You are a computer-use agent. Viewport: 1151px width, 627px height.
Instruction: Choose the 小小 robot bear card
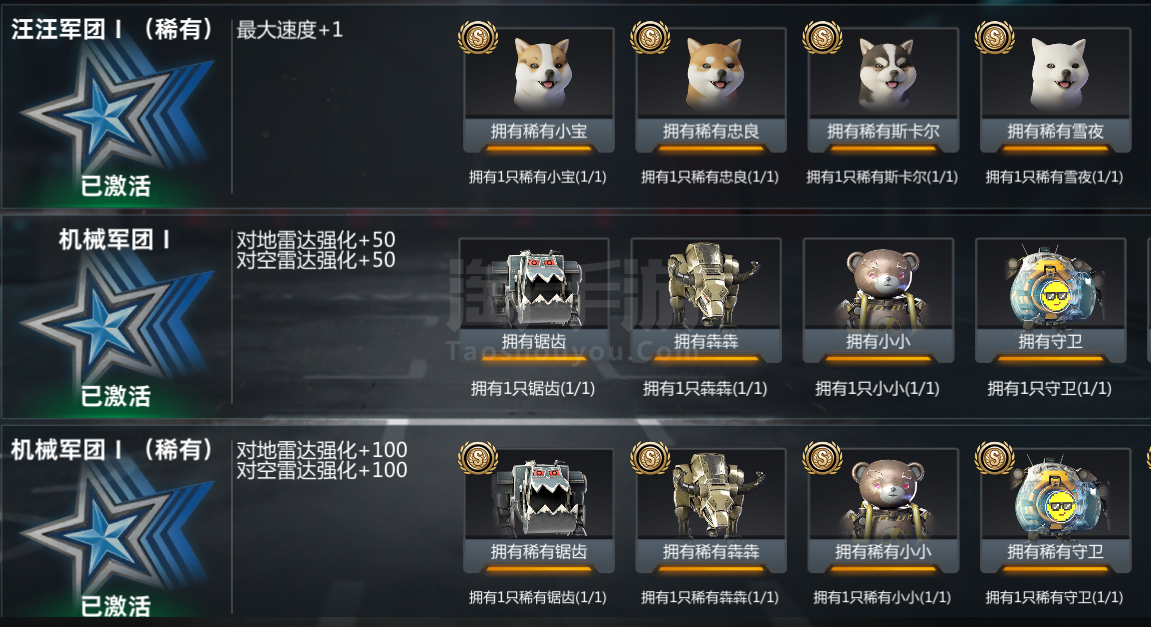coord(878,300)
